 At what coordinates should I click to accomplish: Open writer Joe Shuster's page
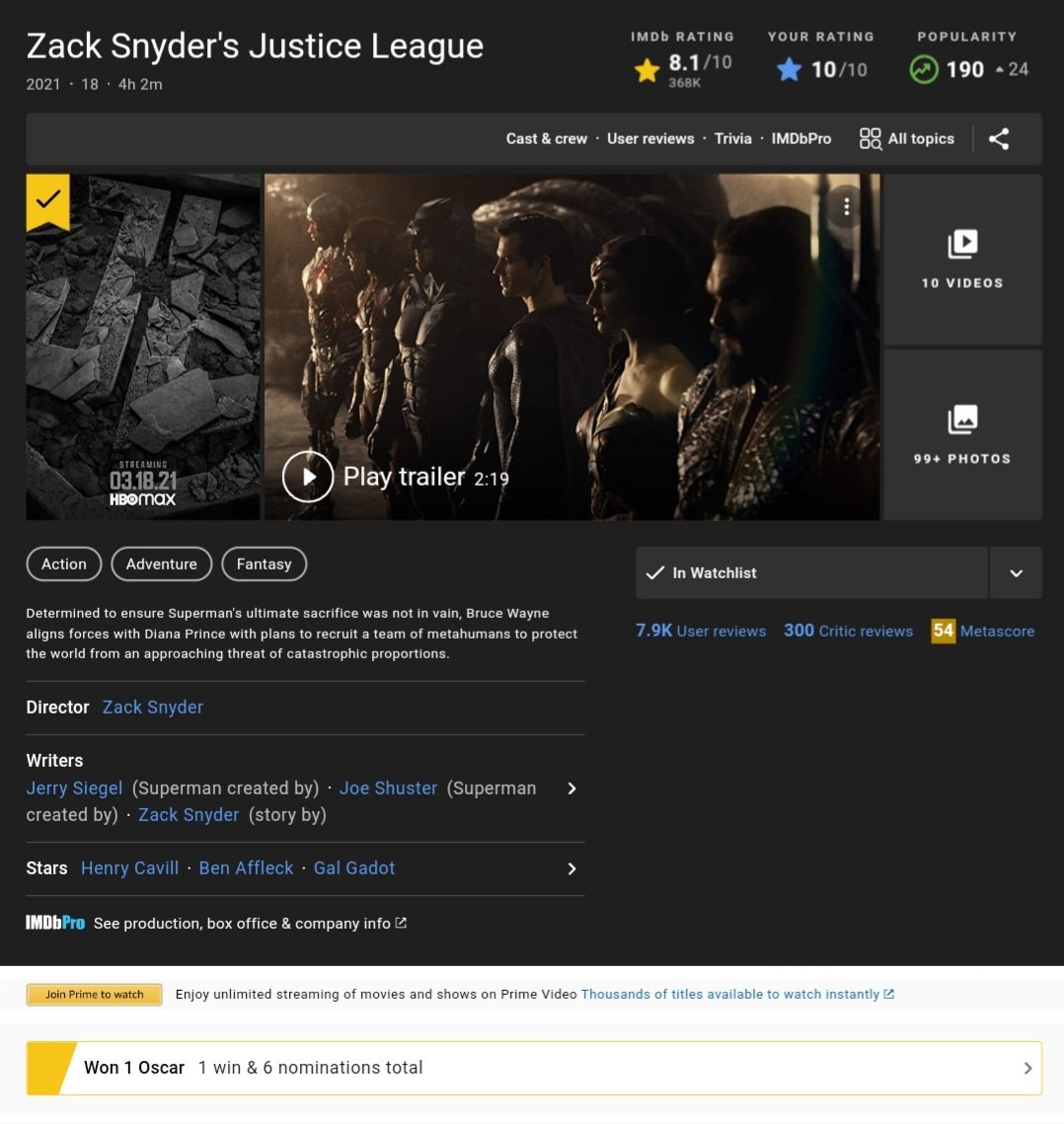(388, 788)
